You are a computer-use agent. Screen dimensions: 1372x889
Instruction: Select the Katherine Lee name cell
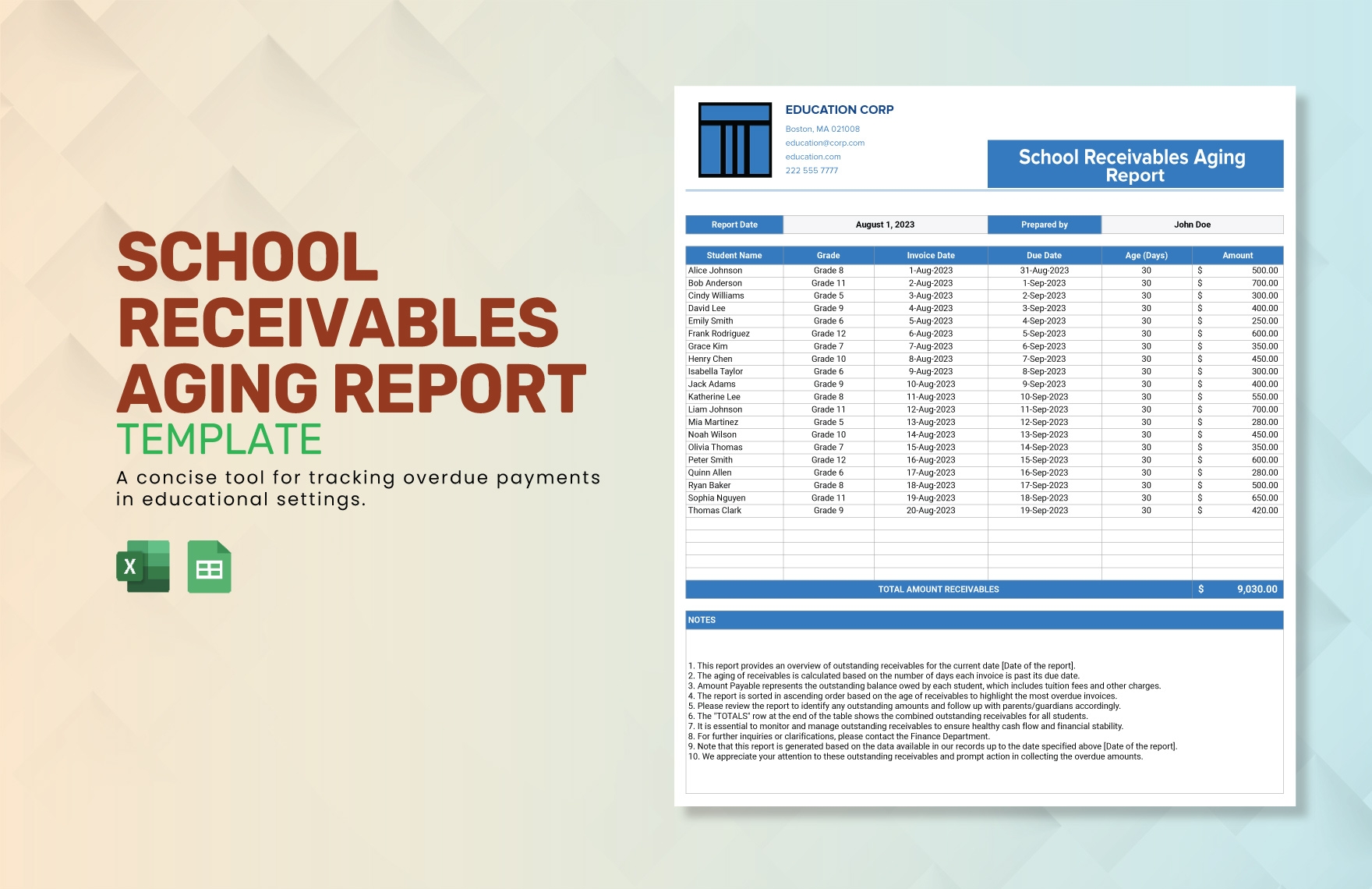coord(734,397)
